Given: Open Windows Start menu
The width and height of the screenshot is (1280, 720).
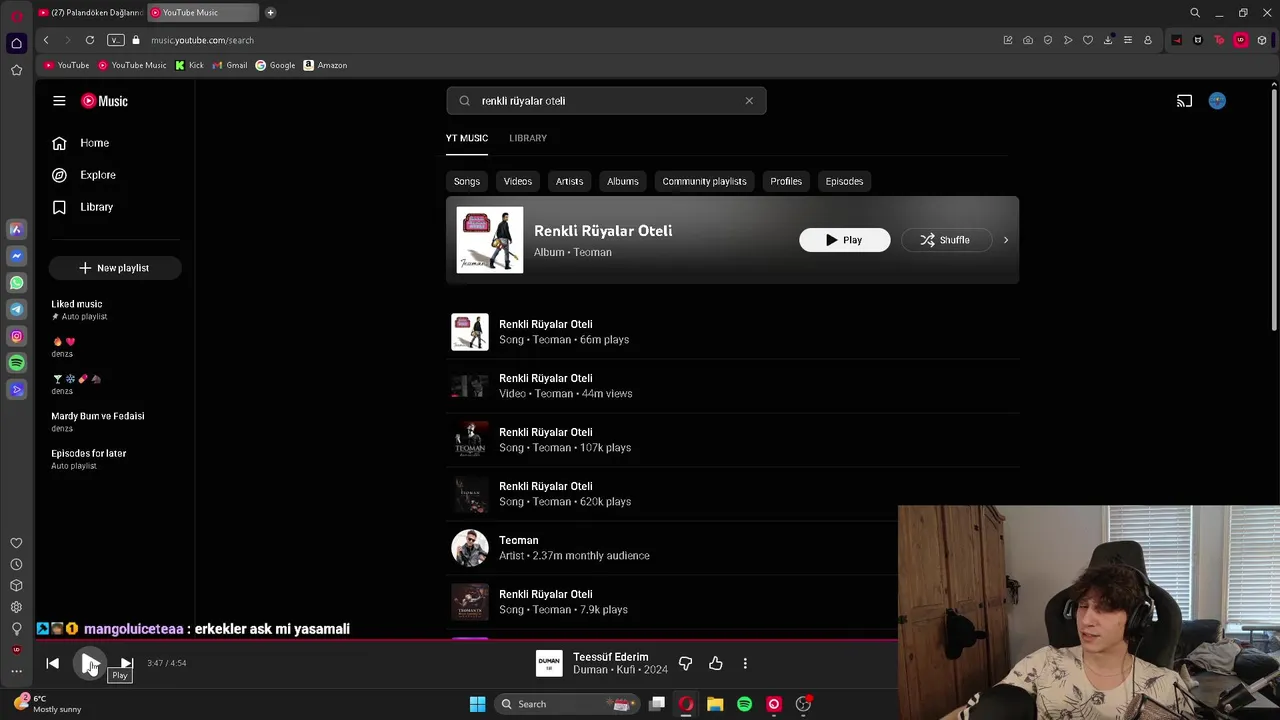Looking at the screenshot, I should point(477,704).
